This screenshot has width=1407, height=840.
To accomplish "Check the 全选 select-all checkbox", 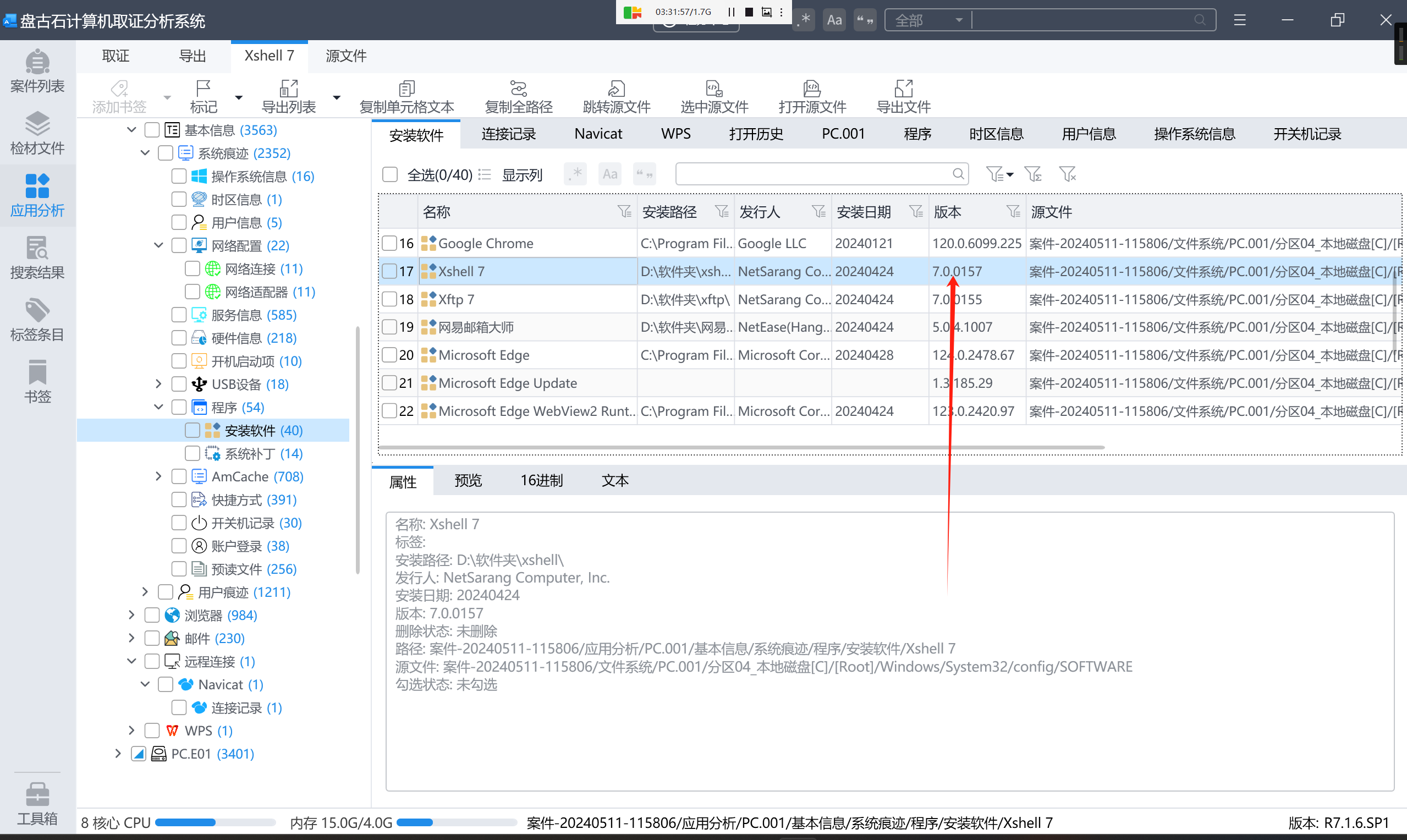I will [x=390, y=174].
